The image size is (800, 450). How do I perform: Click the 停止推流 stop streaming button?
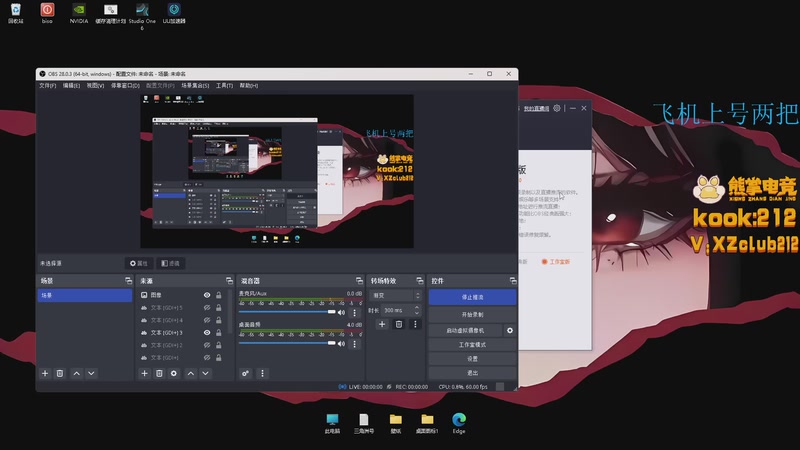[x=472, y=297]
